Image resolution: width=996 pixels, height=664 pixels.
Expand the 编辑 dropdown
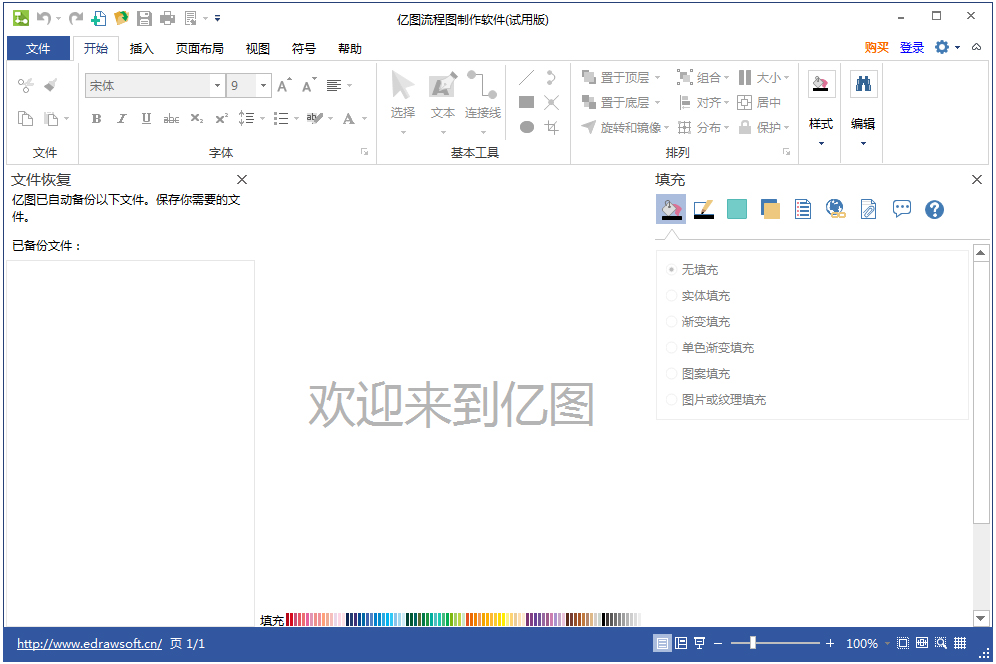863,144
